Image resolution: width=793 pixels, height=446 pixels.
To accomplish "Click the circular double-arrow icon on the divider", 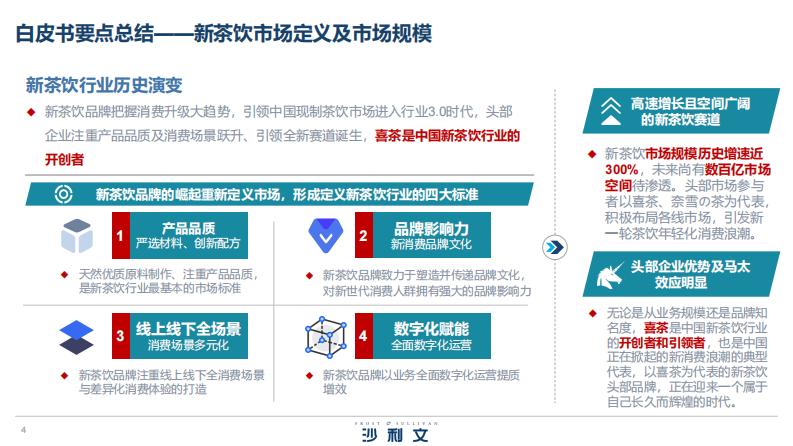I will click(555, 247).
